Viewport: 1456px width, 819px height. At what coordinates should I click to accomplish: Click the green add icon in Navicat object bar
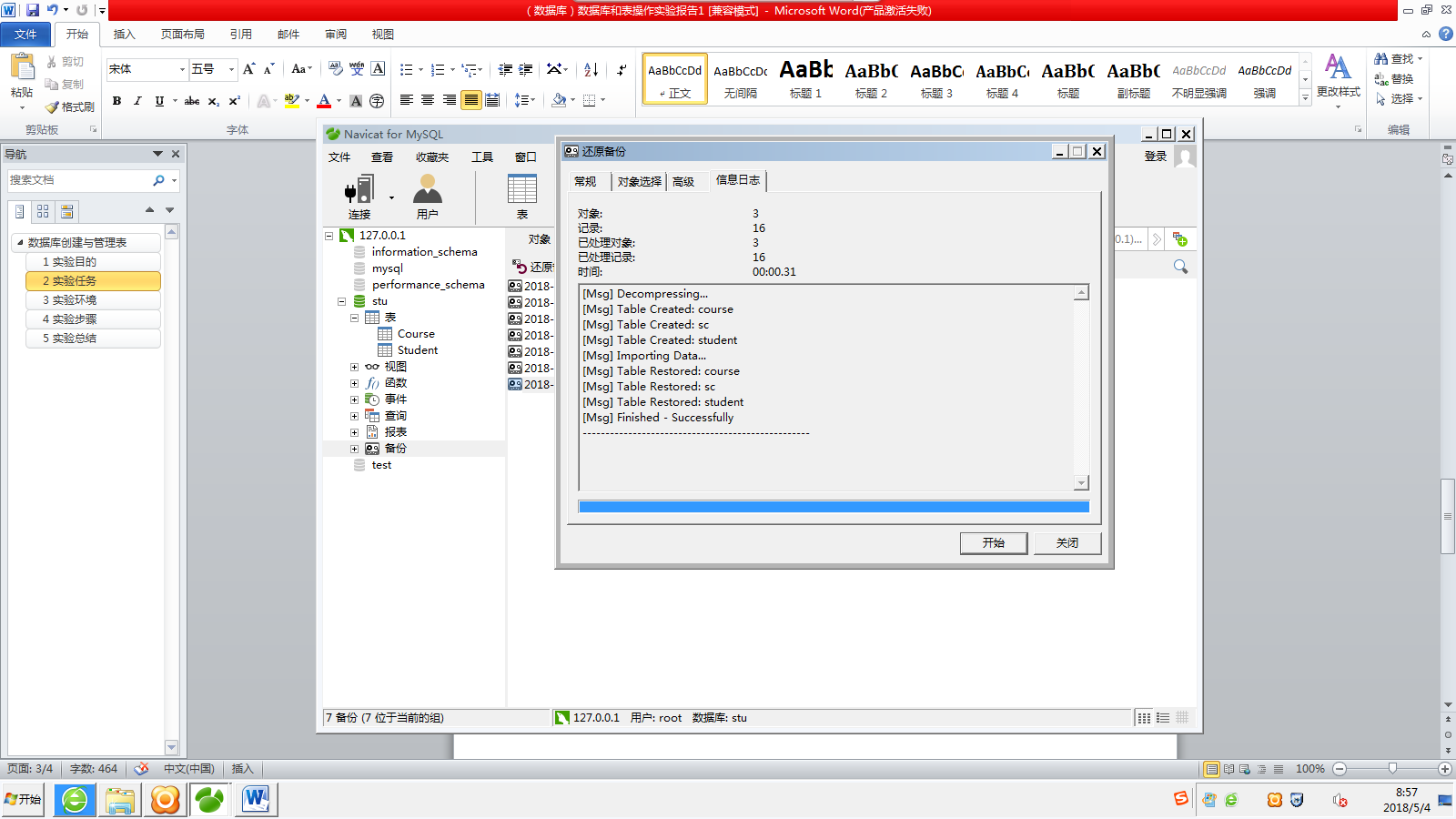(1180, 239)
